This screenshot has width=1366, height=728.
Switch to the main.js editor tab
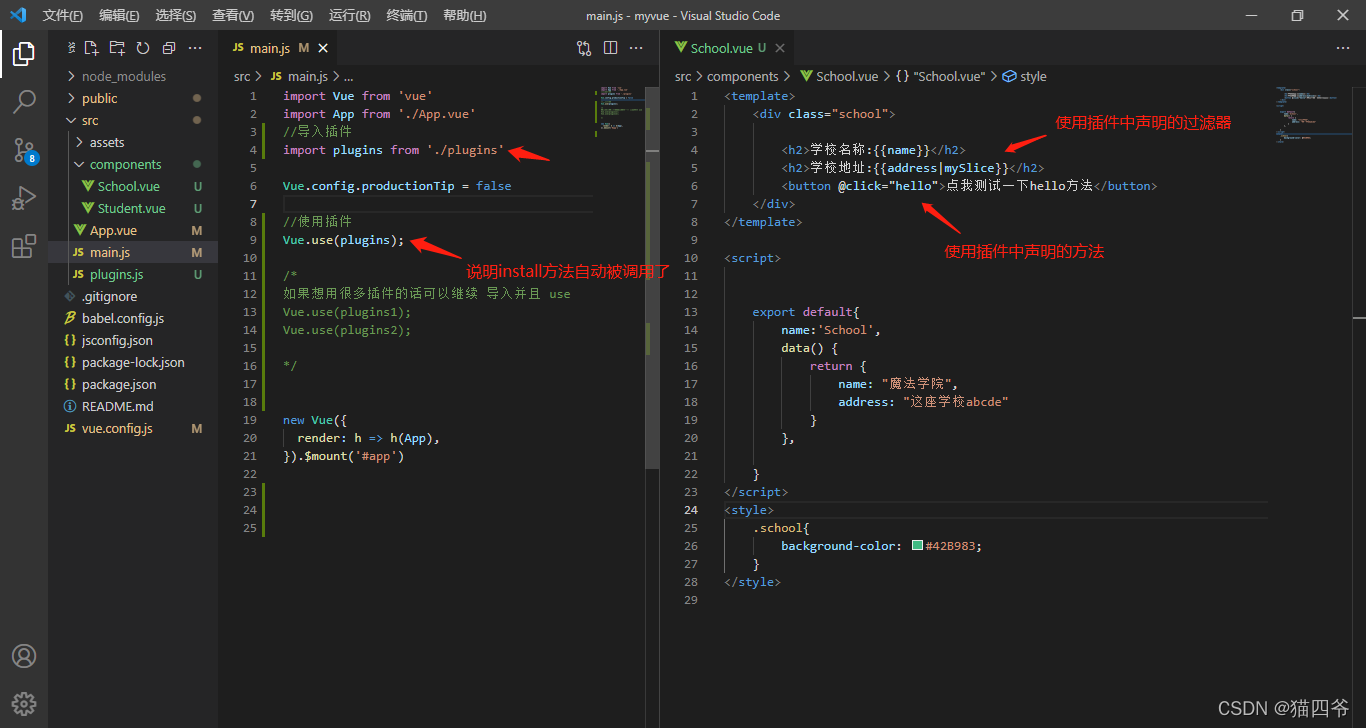(279, 48)
